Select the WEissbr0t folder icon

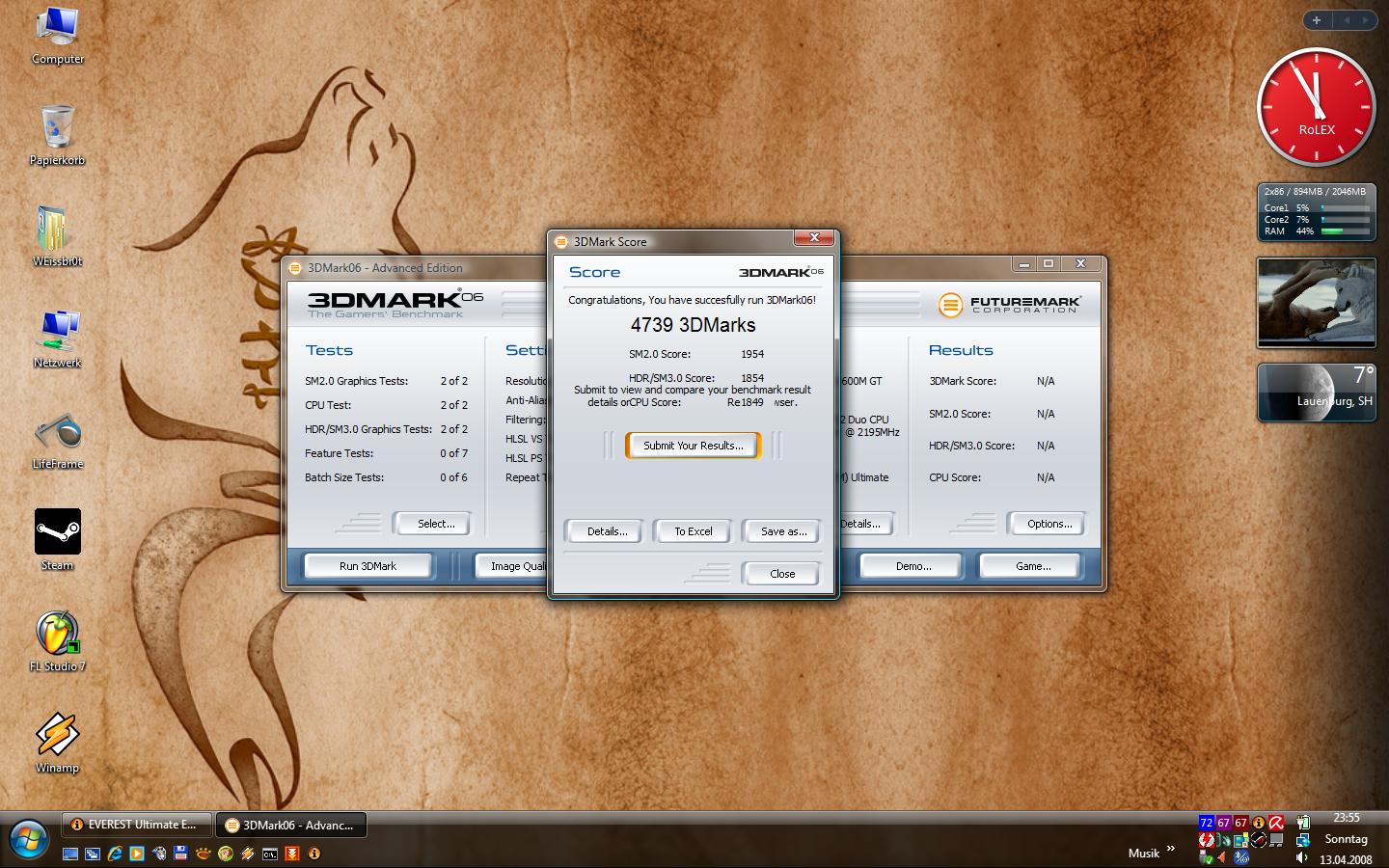pyautogui.click(x=58, y=236)
